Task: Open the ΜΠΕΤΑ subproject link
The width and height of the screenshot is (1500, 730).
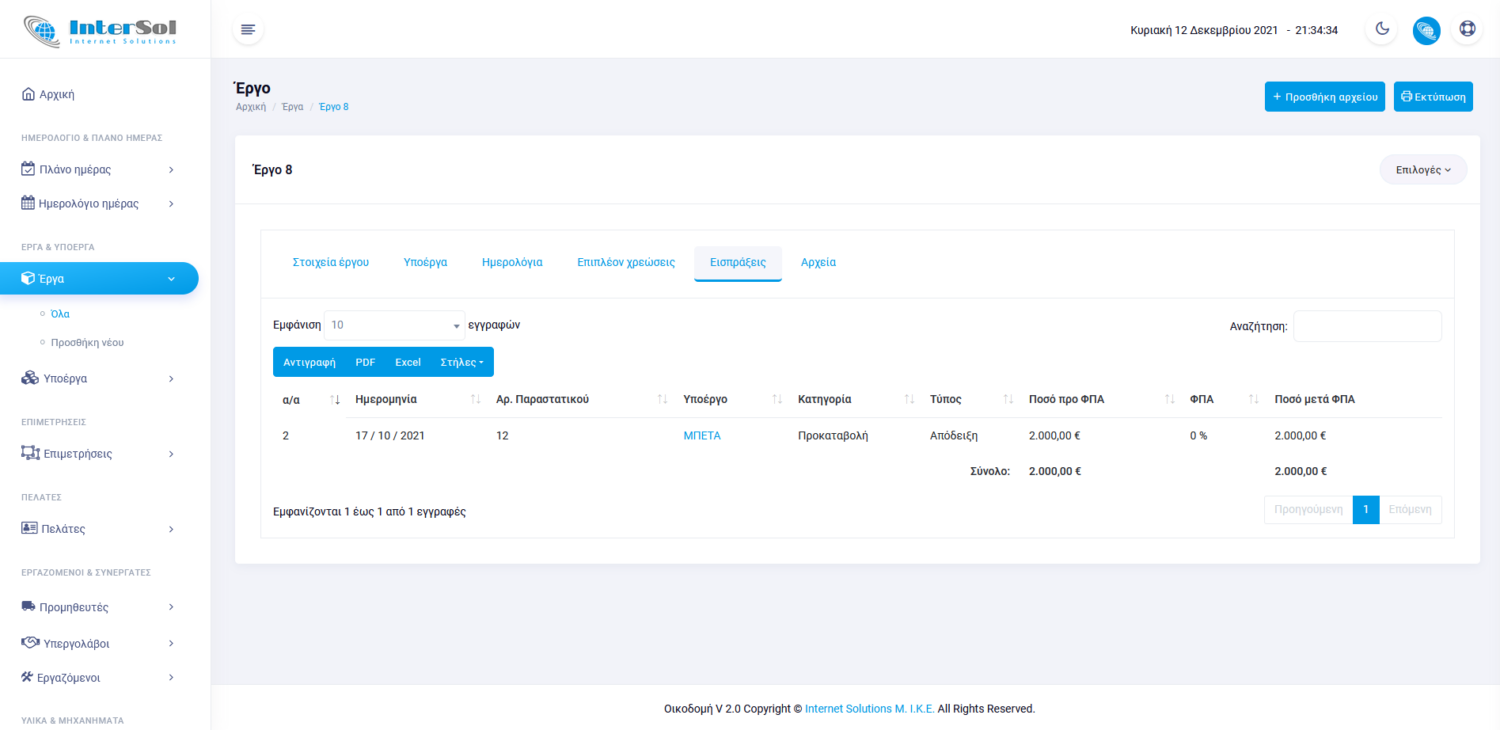Action: coord(702,436)
